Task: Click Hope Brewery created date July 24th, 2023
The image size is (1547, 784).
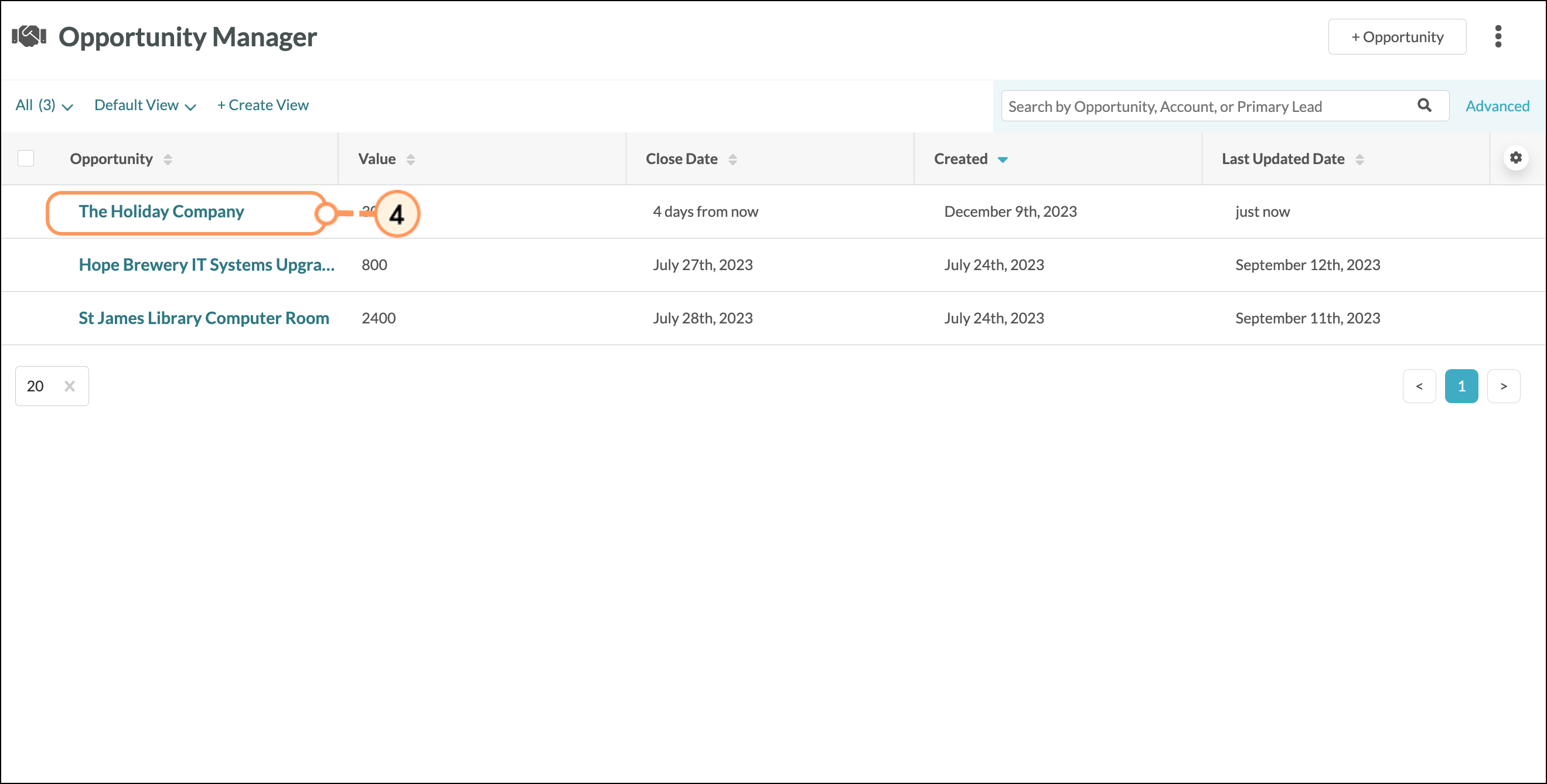Action: tap(994, 265)
